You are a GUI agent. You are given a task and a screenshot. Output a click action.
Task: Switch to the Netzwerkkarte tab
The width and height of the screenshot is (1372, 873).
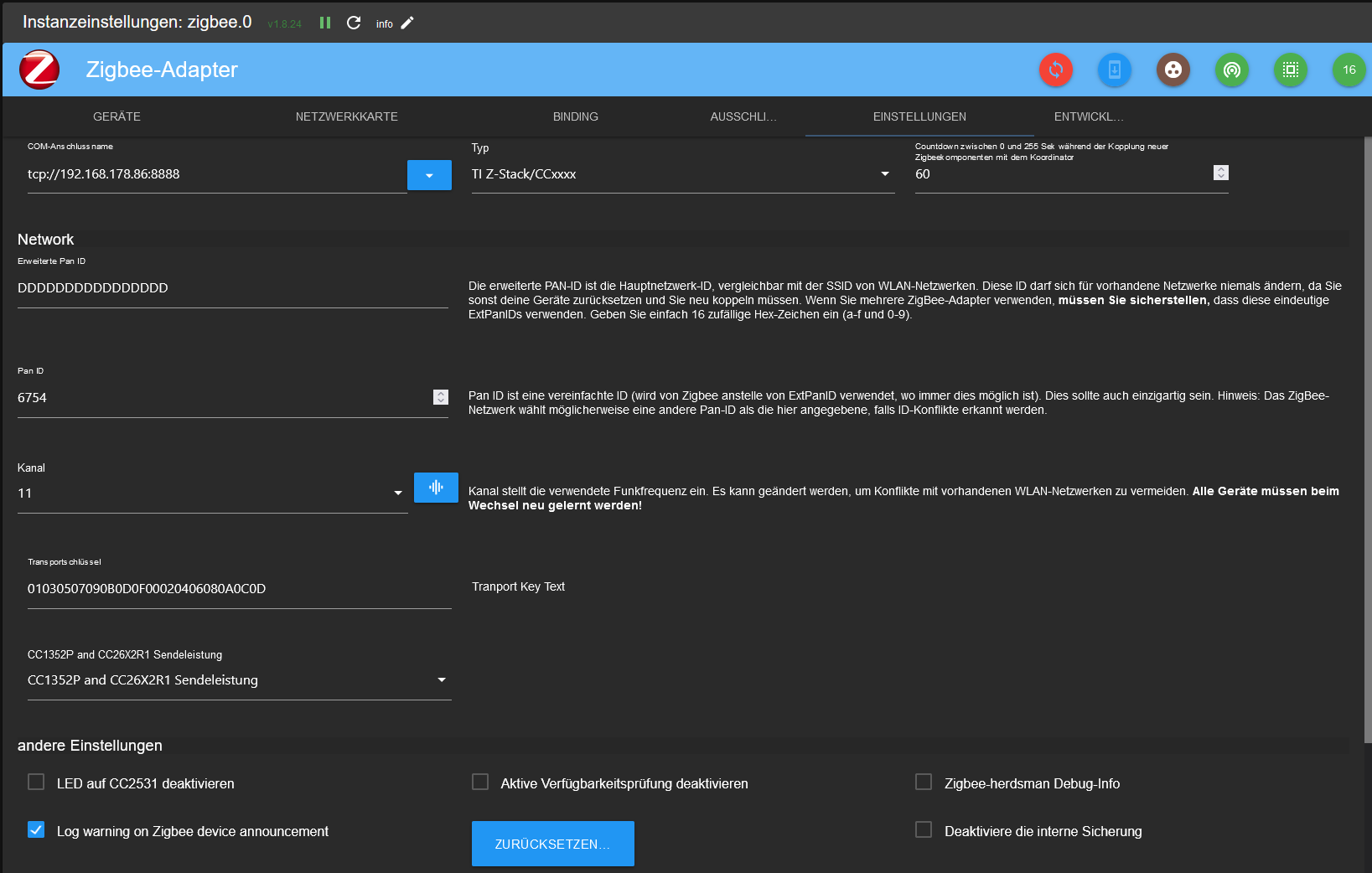point(346,116)
